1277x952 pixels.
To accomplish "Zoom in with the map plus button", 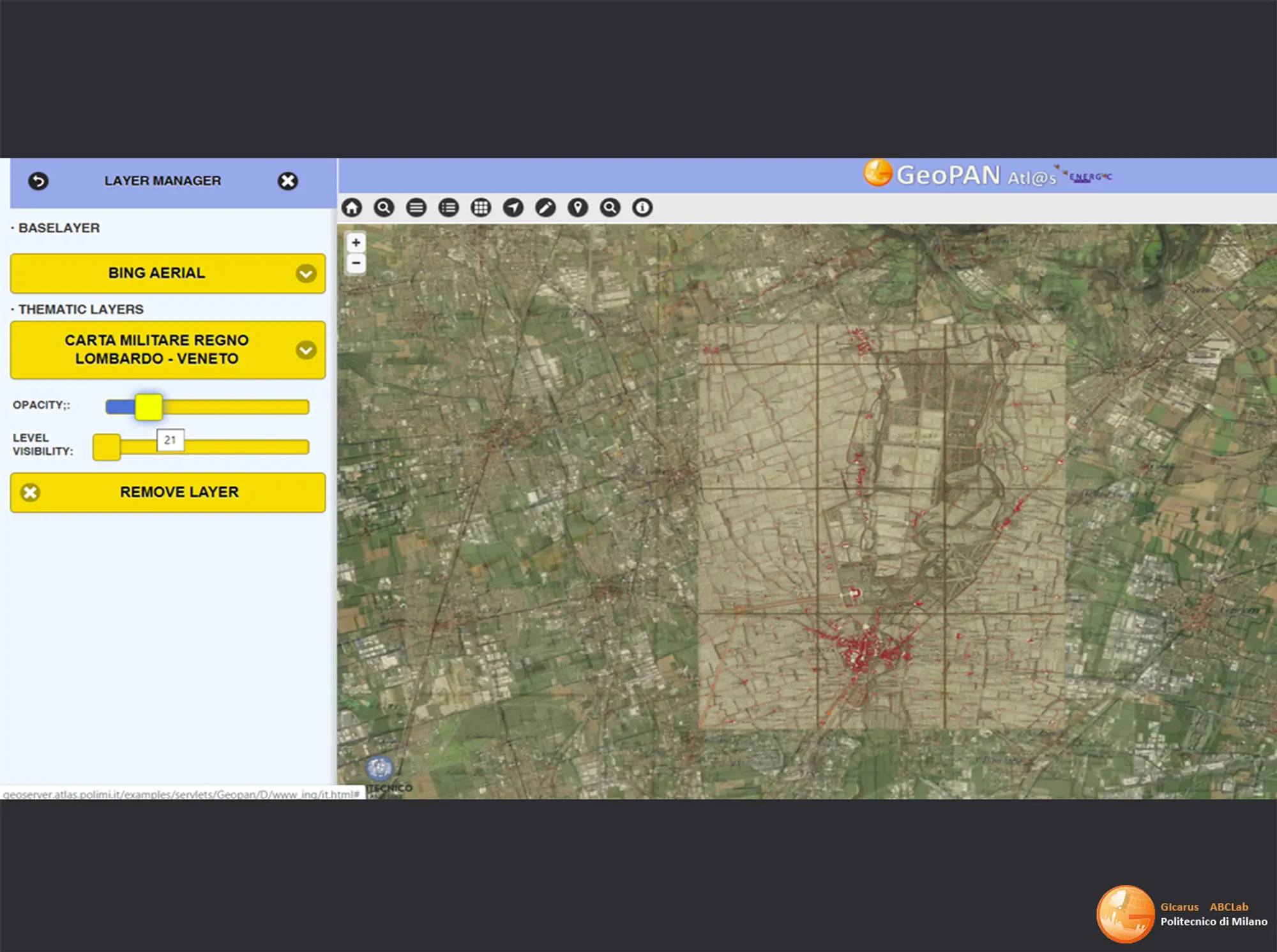I will (356, 243).
